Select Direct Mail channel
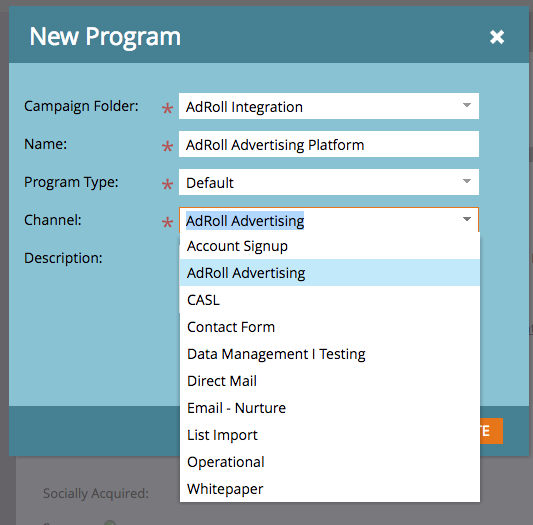This screenshot has width=533, height=525. pyautogui.click(x=330, y=381)
